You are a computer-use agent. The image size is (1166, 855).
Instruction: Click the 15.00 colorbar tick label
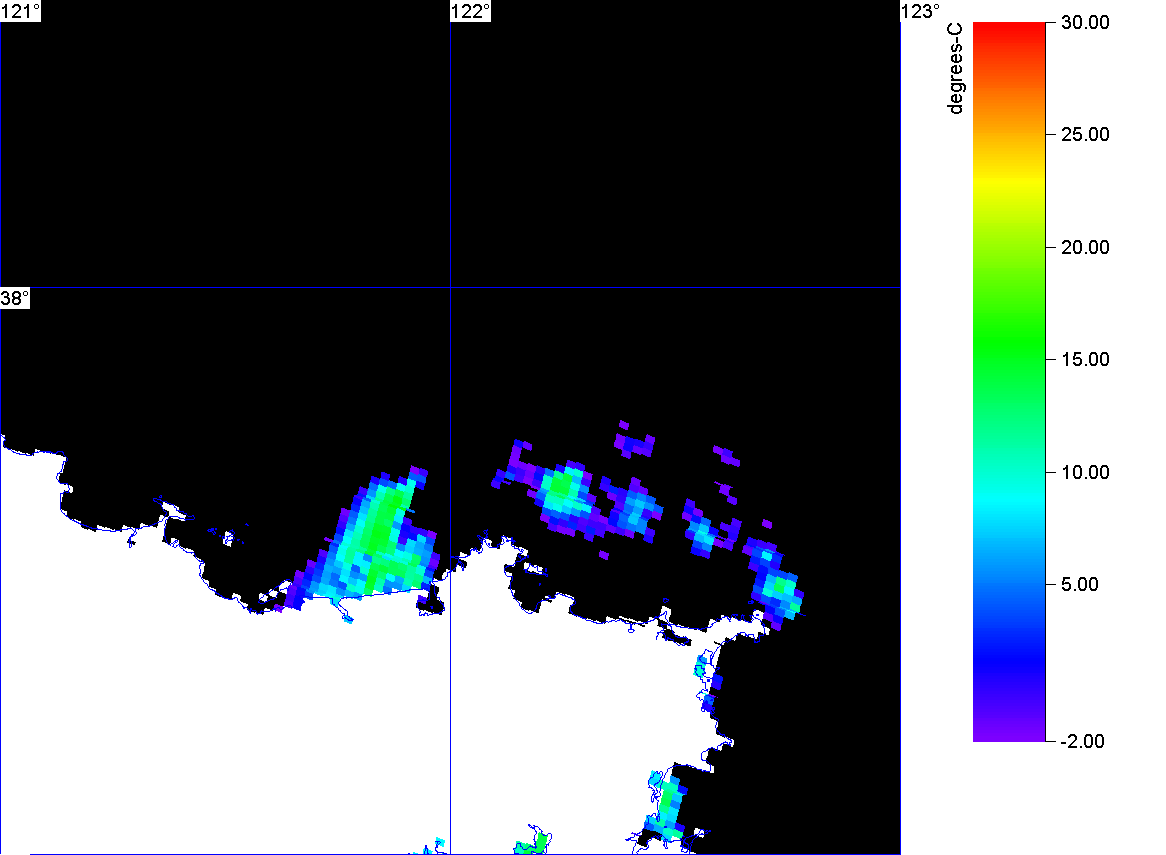pyautogui.click(x=1085, y=360)
